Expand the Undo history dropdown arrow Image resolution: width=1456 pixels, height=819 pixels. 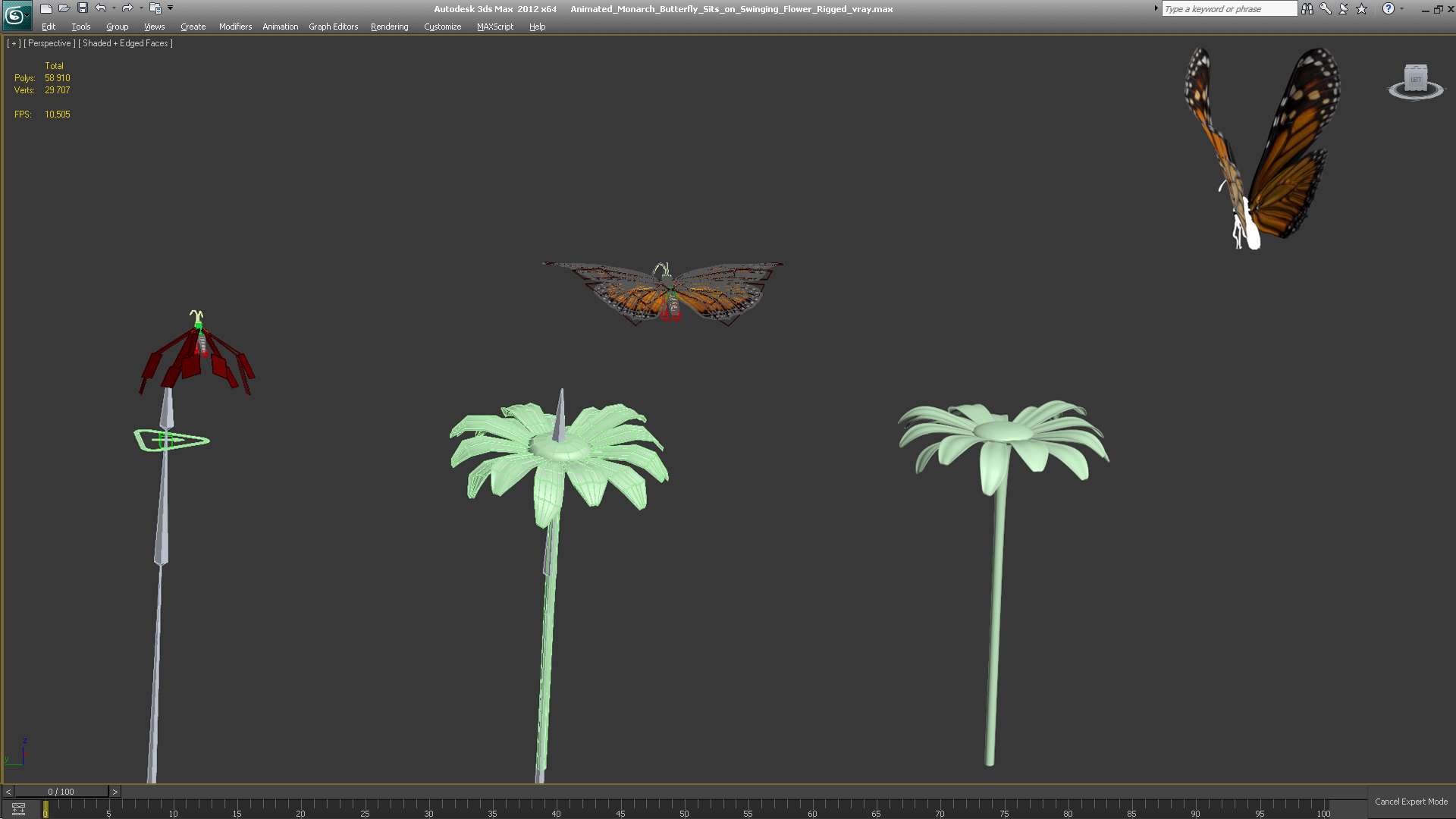[114, 8]
